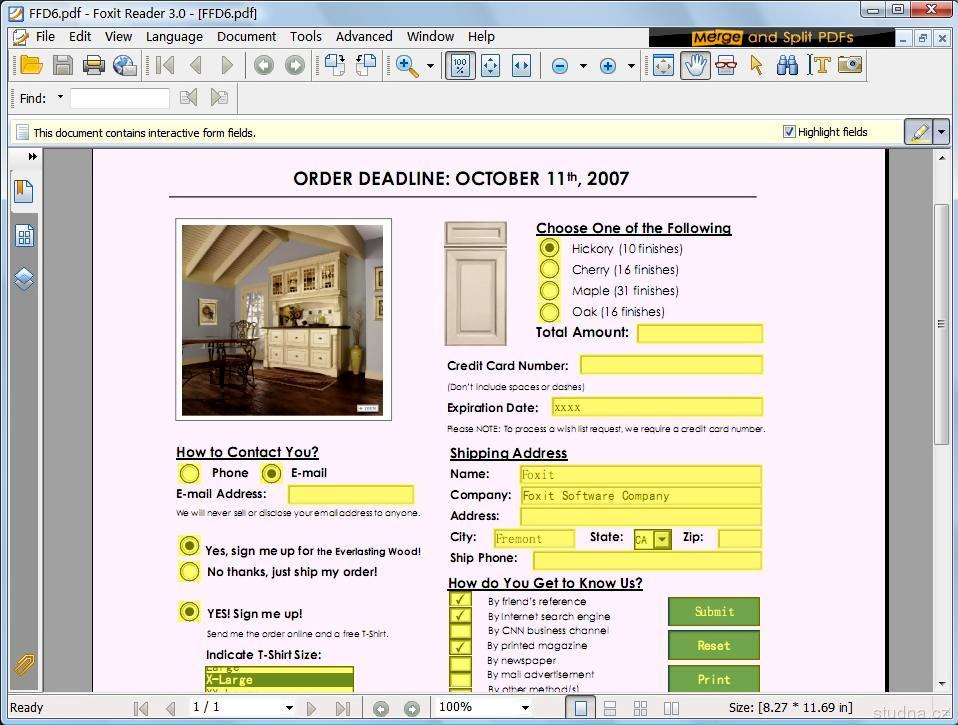
Task: Select the Phone contact radio button
Action: 189,473
